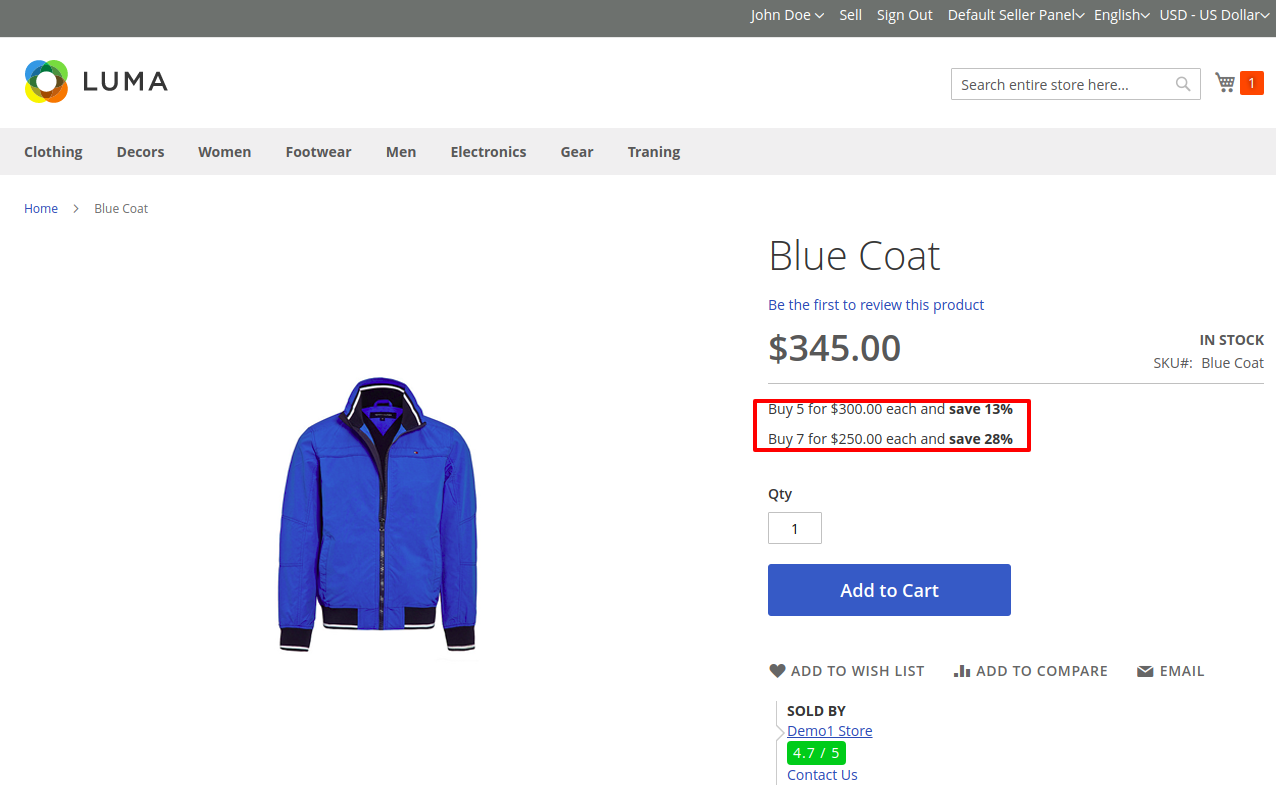1276x795 pixels.
Task: Open the shopping cart icon
Action: [x=1224, y=82]
